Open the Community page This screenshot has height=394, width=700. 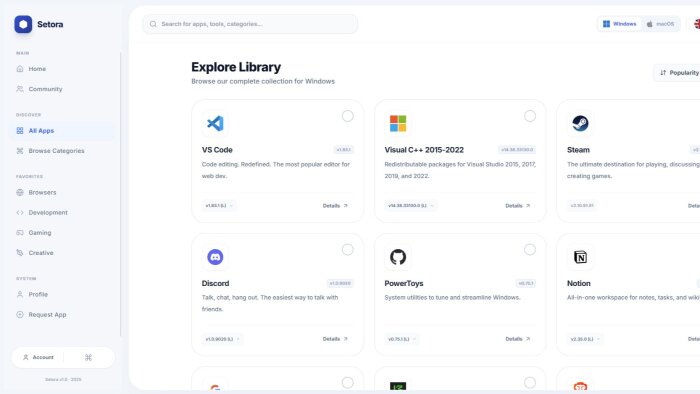62,89
